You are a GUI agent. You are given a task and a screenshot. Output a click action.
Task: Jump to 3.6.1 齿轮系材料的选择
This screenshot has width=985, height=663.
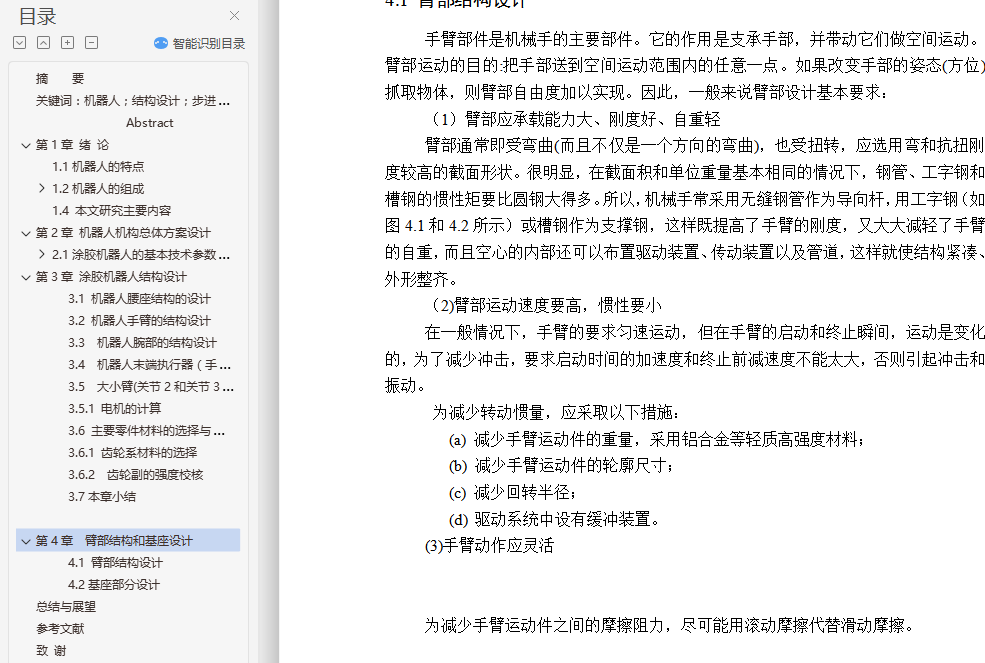tap(133, 452)
